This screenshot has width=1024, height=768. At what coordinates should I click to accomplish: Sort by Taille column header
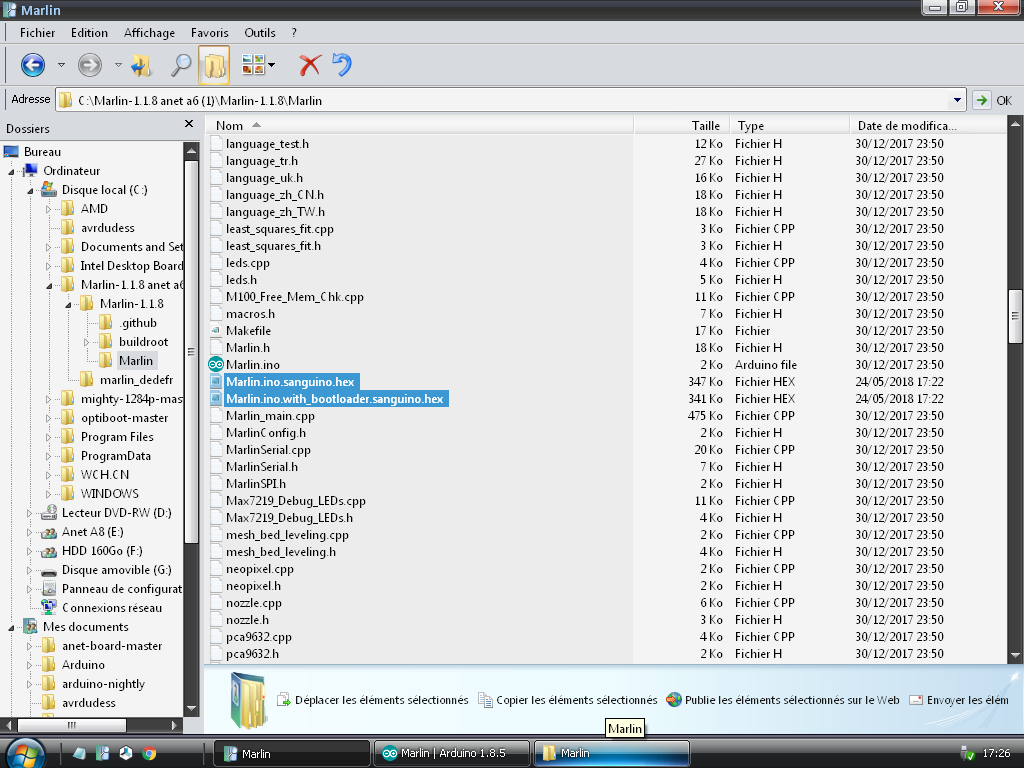(x=681, y=125)
